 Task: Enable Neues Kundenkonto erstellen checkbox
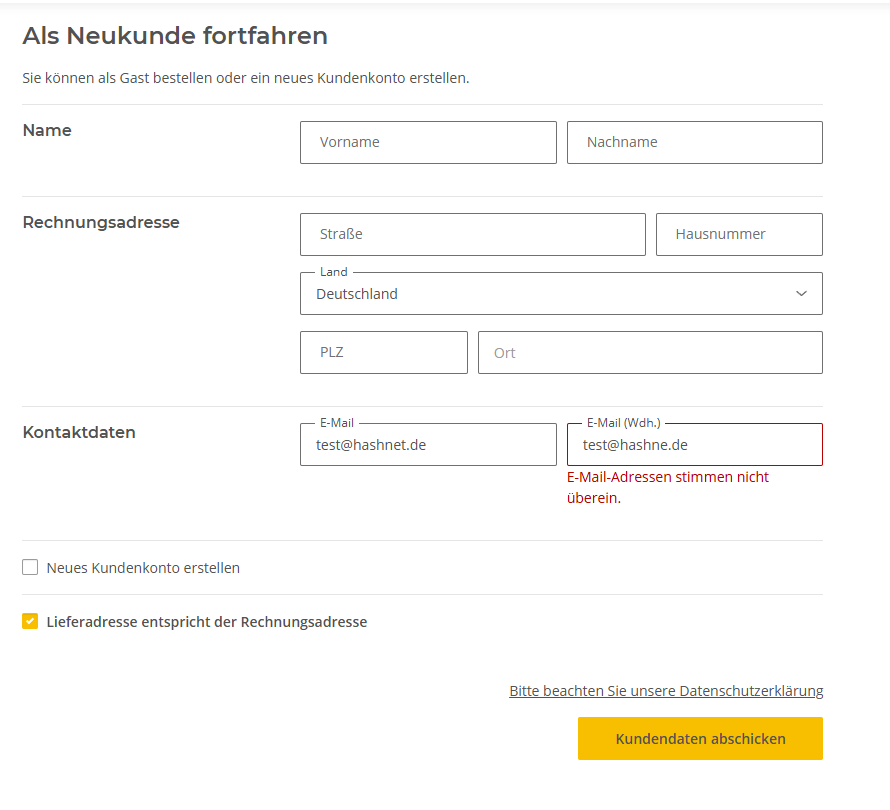pyautogui.click(x=30, y=567)
